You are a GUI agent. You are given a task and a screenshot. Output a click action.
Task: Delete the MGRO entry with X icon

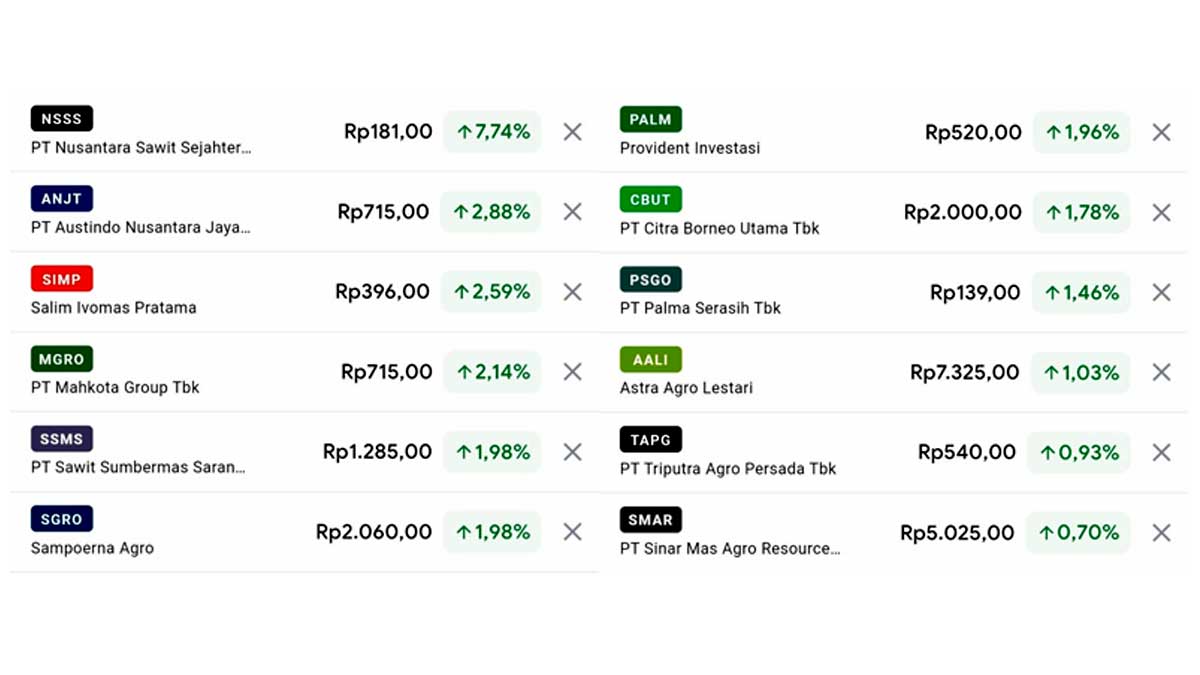point(572,372)
